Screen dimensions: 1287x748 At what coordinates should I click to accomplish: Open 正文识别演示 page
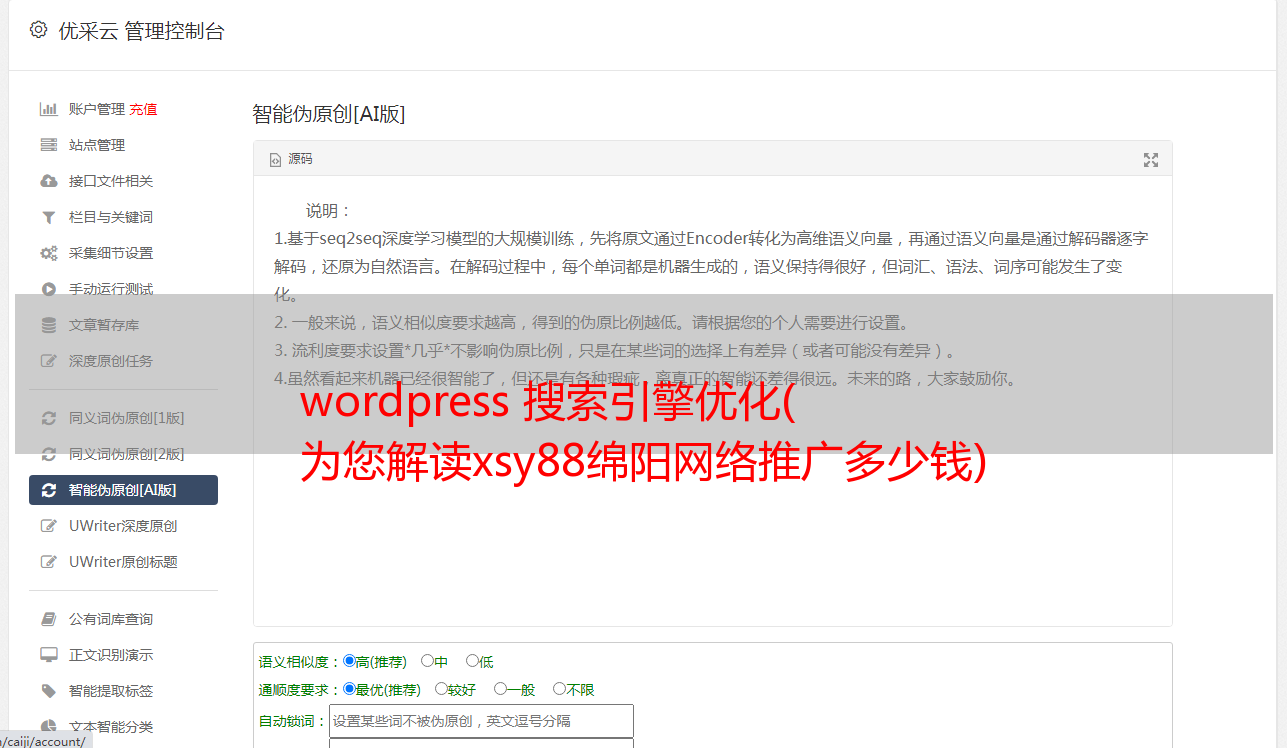tap(111, 655)
